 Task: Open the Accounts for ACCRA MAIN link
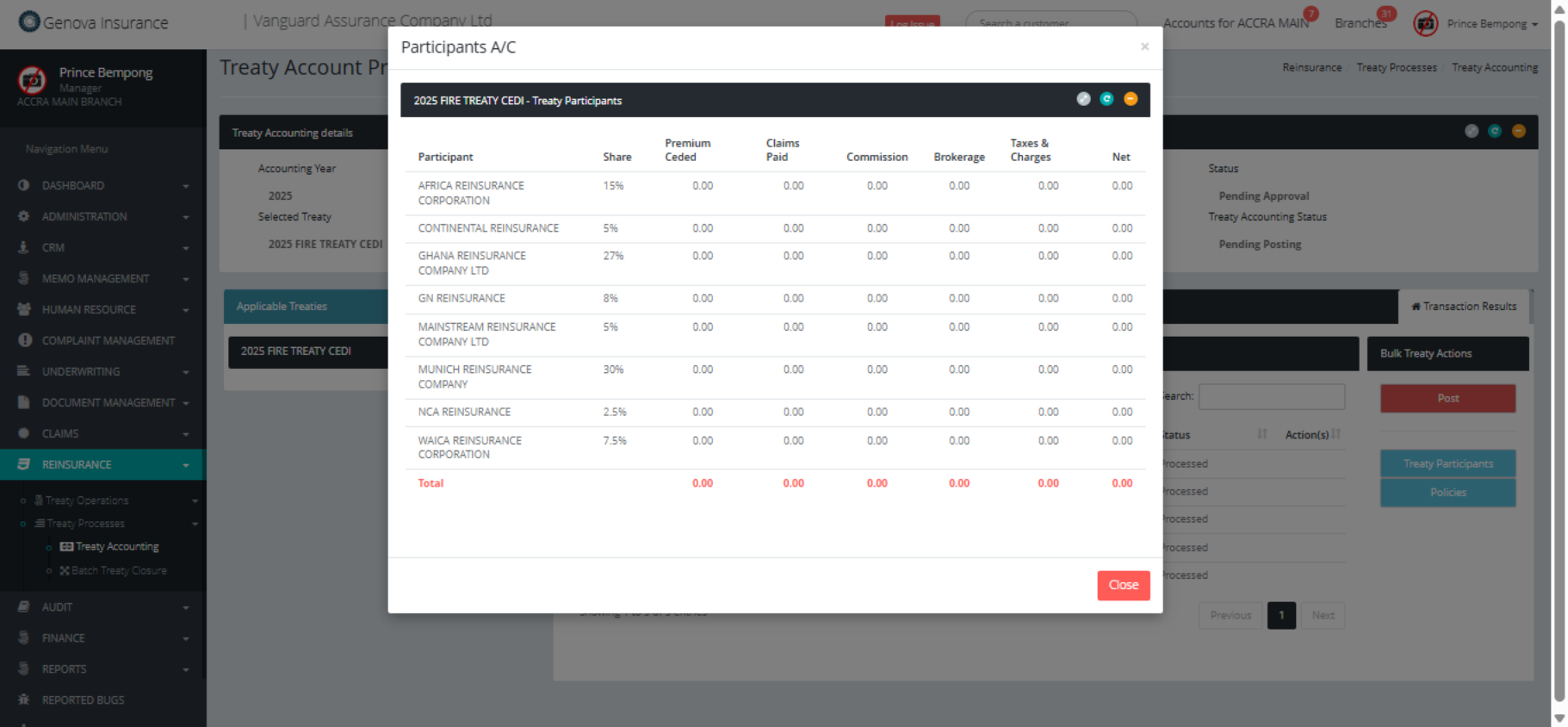pyautogui.click(x=1235, y=23)
